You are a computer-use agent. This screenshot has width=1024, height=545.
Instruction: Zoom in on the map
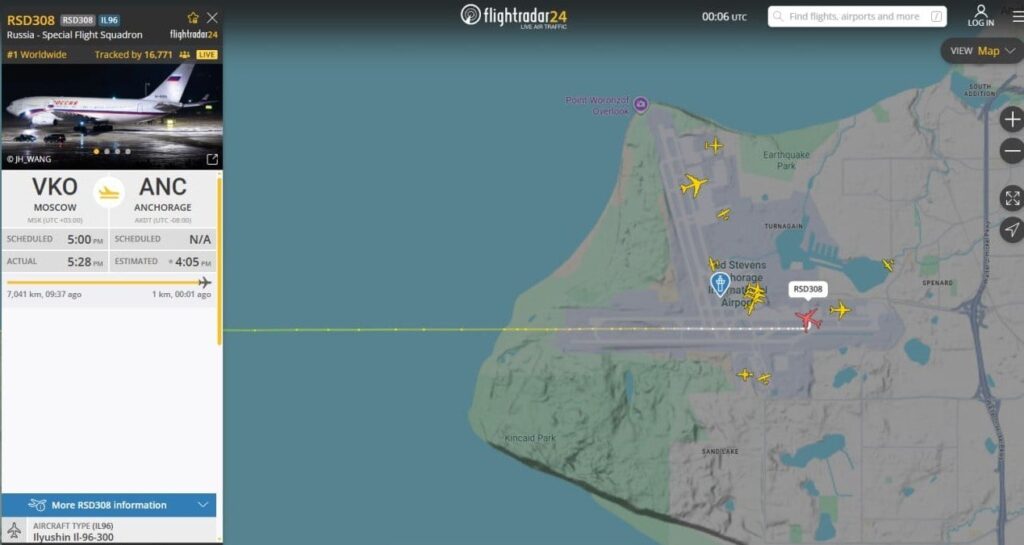pos(1012,119)
